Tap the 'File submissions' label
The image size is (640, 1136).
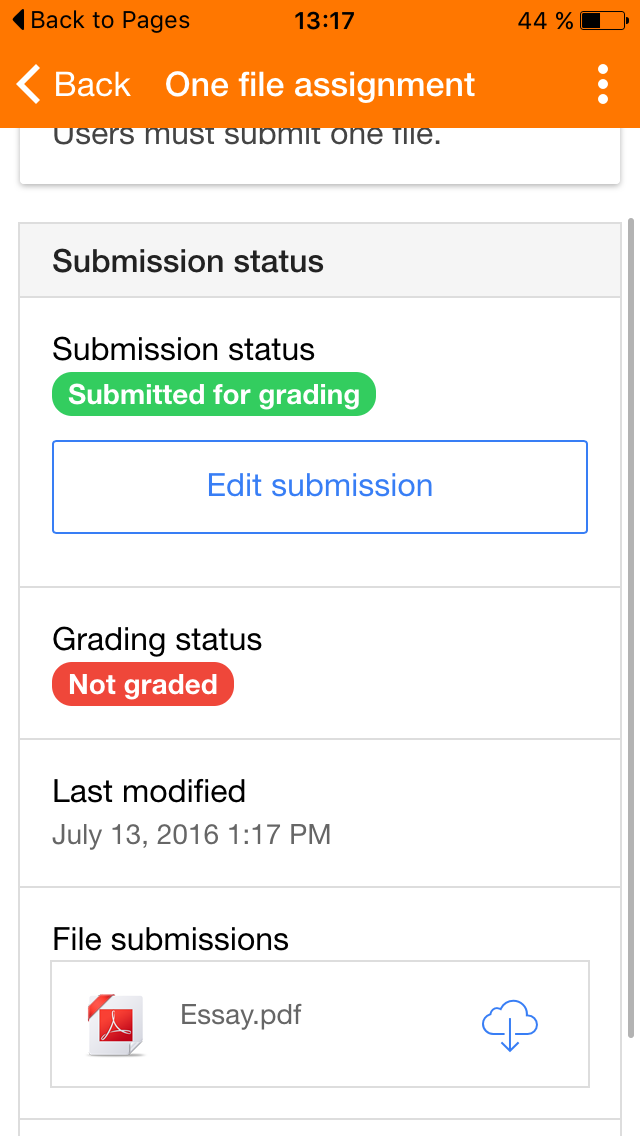pyautogui.click(x=170, y=940)
